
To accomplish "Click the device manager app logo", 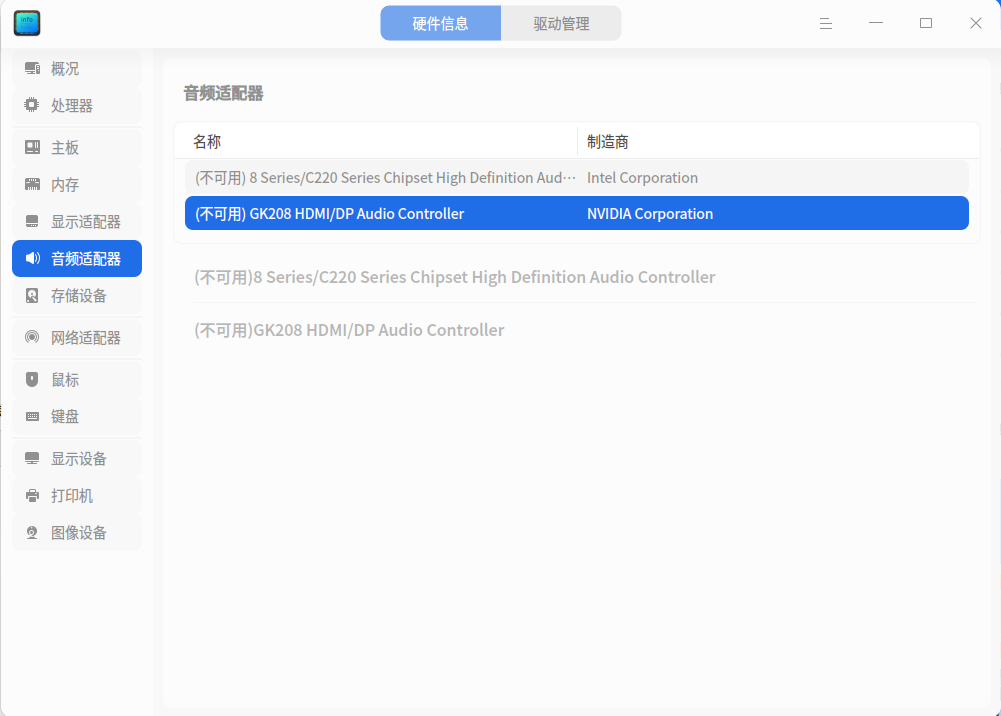I will [27, 24].
